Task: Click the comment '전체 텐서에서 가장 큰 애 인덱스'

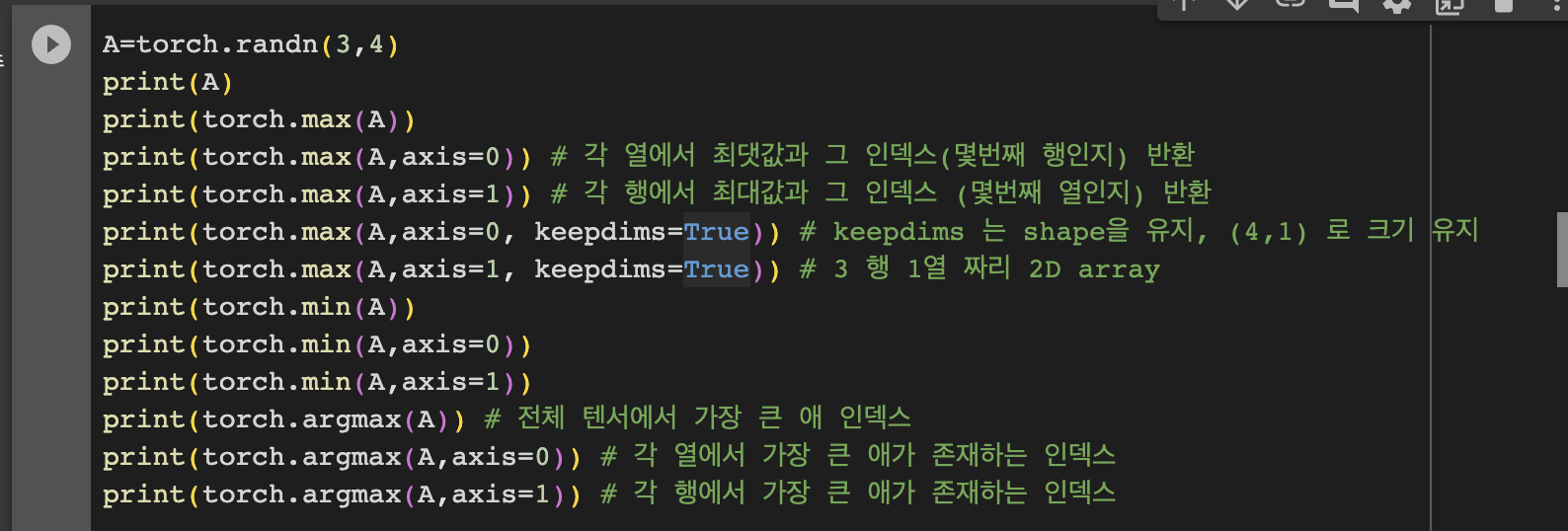Action: pos(698,418)
